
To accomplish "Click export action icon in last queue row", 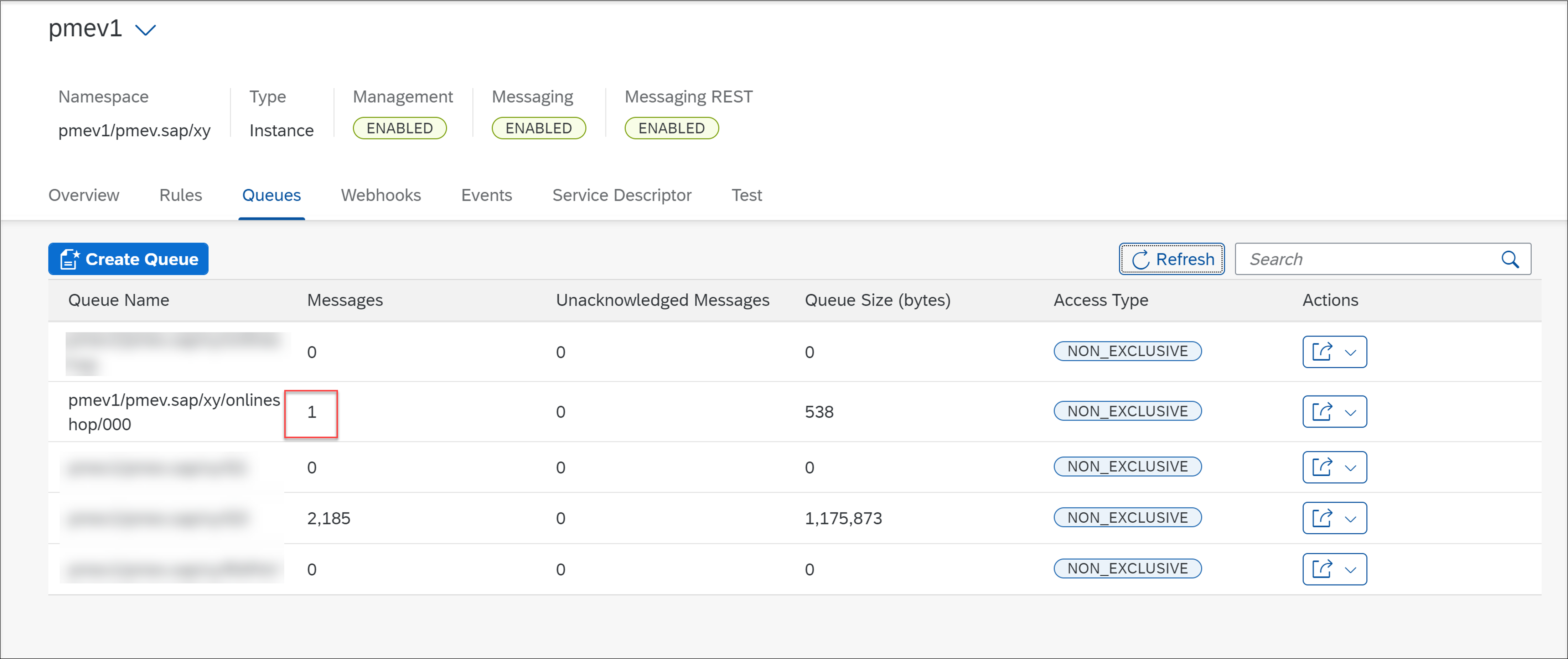I will click(x=1322, y=569).
